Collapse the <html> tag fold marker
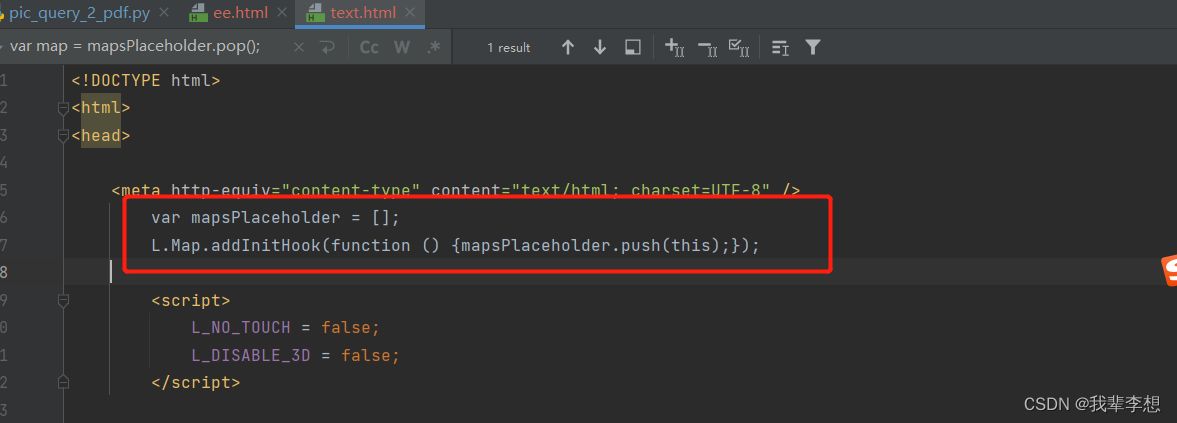Screen dimensions: 1177x423 click(63, 108)
